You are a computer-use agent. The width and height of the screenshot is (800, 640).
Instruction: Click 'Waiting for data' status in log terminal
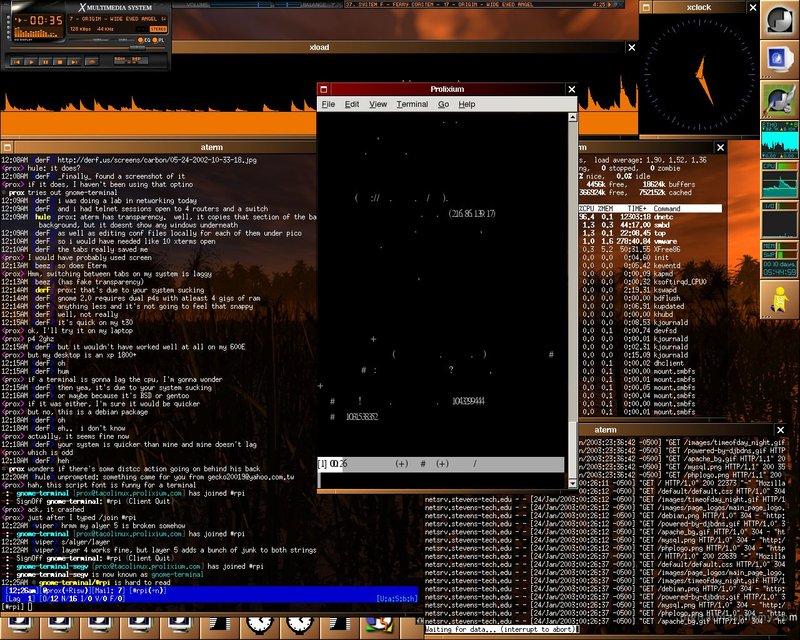point(501,630)
